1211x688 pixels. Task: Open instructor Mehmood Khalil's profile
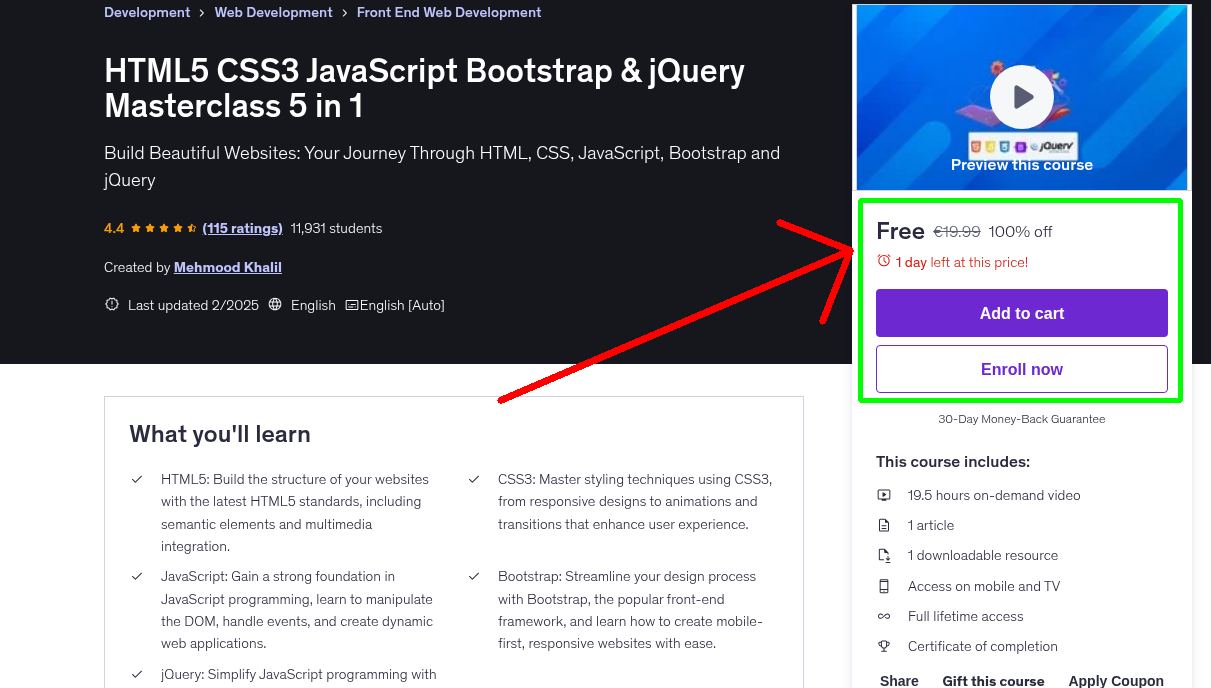click(x=228, y=267)
